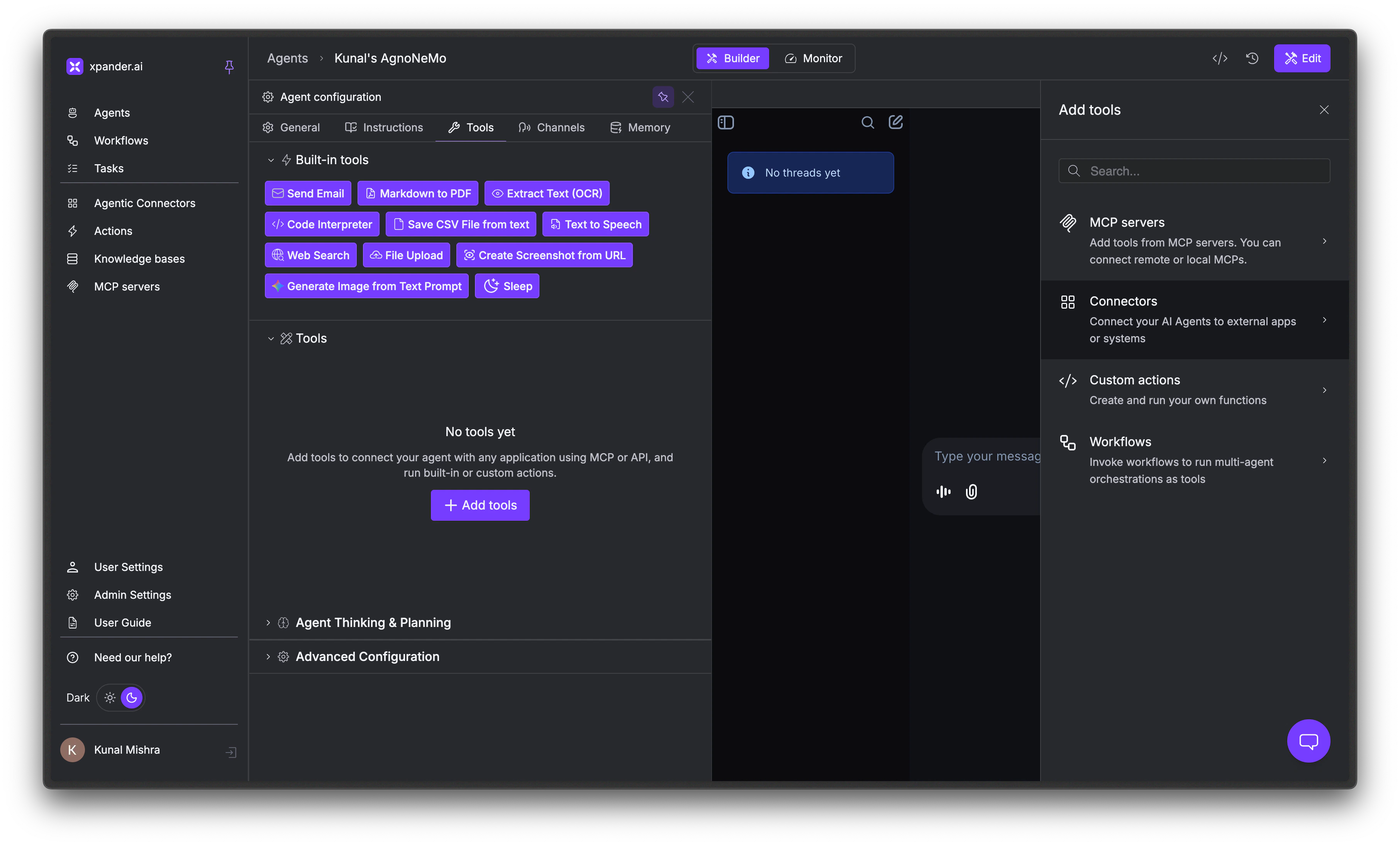Viewport: 1400px width, 846px height.
Task: Attach a file with the paperclip icon
Action: point(971,491)
